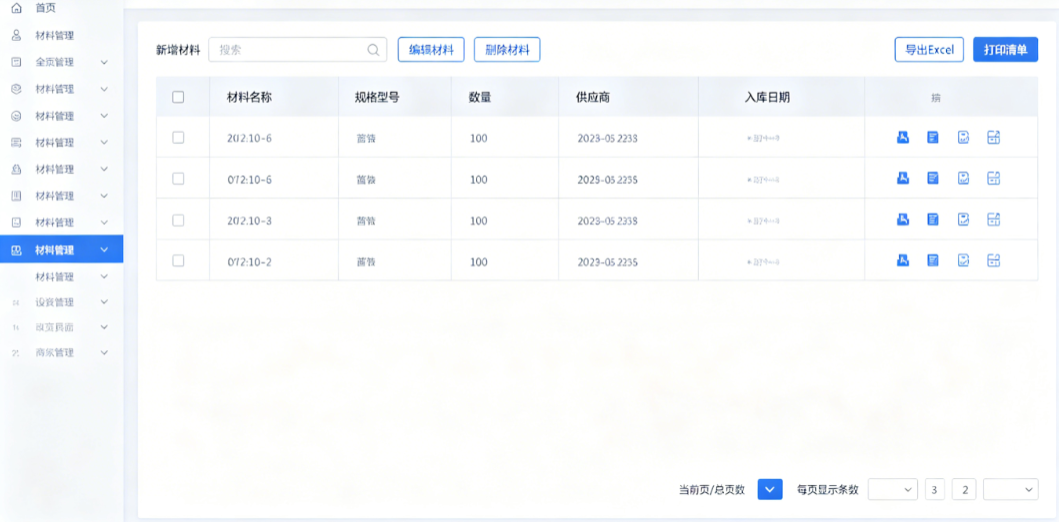Select the highlighted 材料管理 sidebar item
This screenshot has height=522, width=1059.
pyautogui.click(x=61, y=250)
